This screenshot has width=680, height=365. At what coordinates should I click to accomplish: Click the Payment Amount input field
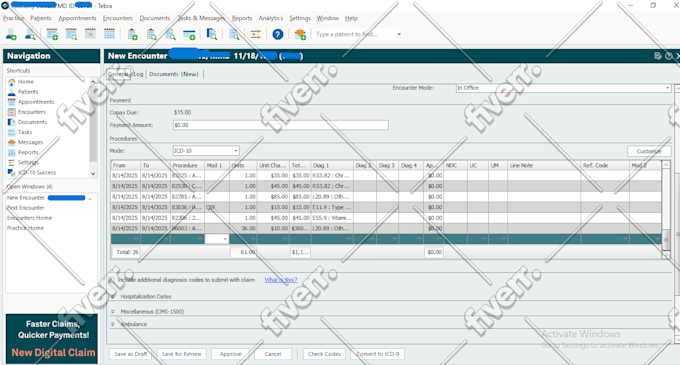(281, 125)
